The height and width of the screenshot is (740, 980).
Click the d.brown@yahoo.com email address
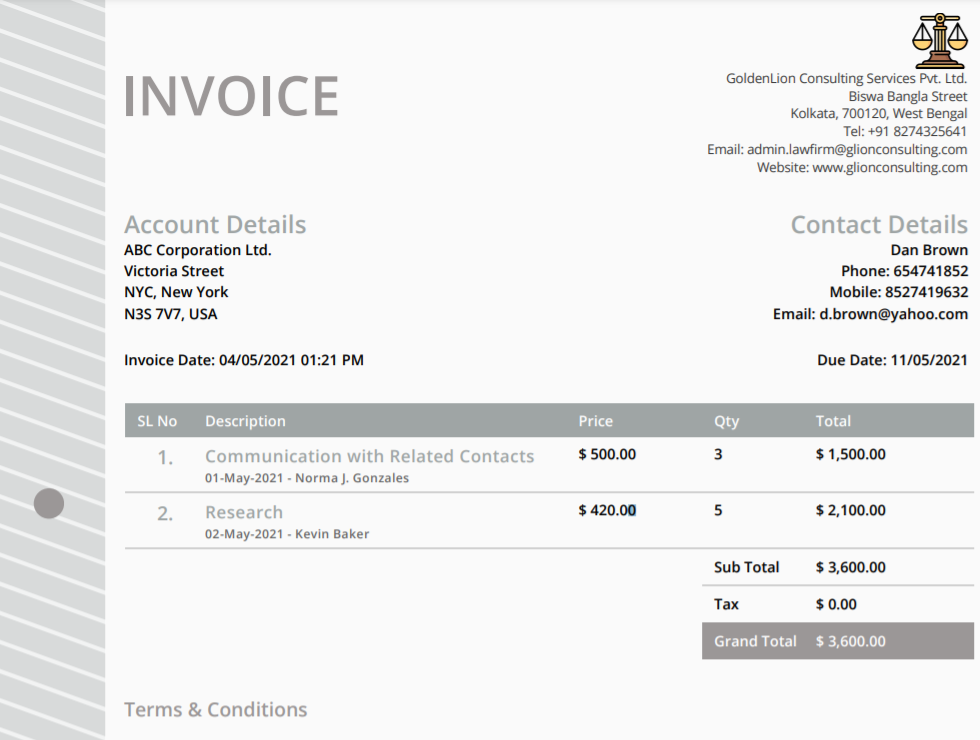pos(893,314)
